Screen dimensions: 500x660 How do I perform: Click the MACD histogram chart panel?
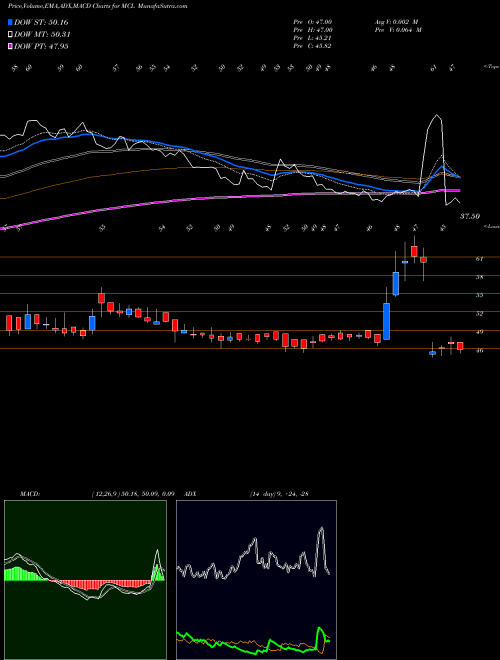[85, 580]
